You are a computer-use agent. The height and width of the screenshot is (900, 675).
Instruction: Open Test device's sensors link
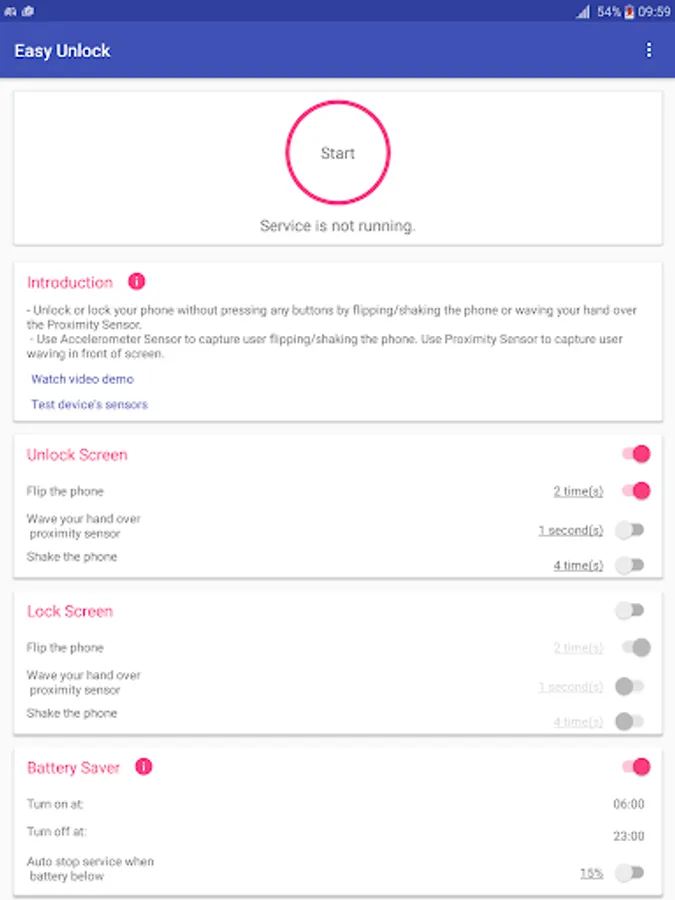pos(89,405)
